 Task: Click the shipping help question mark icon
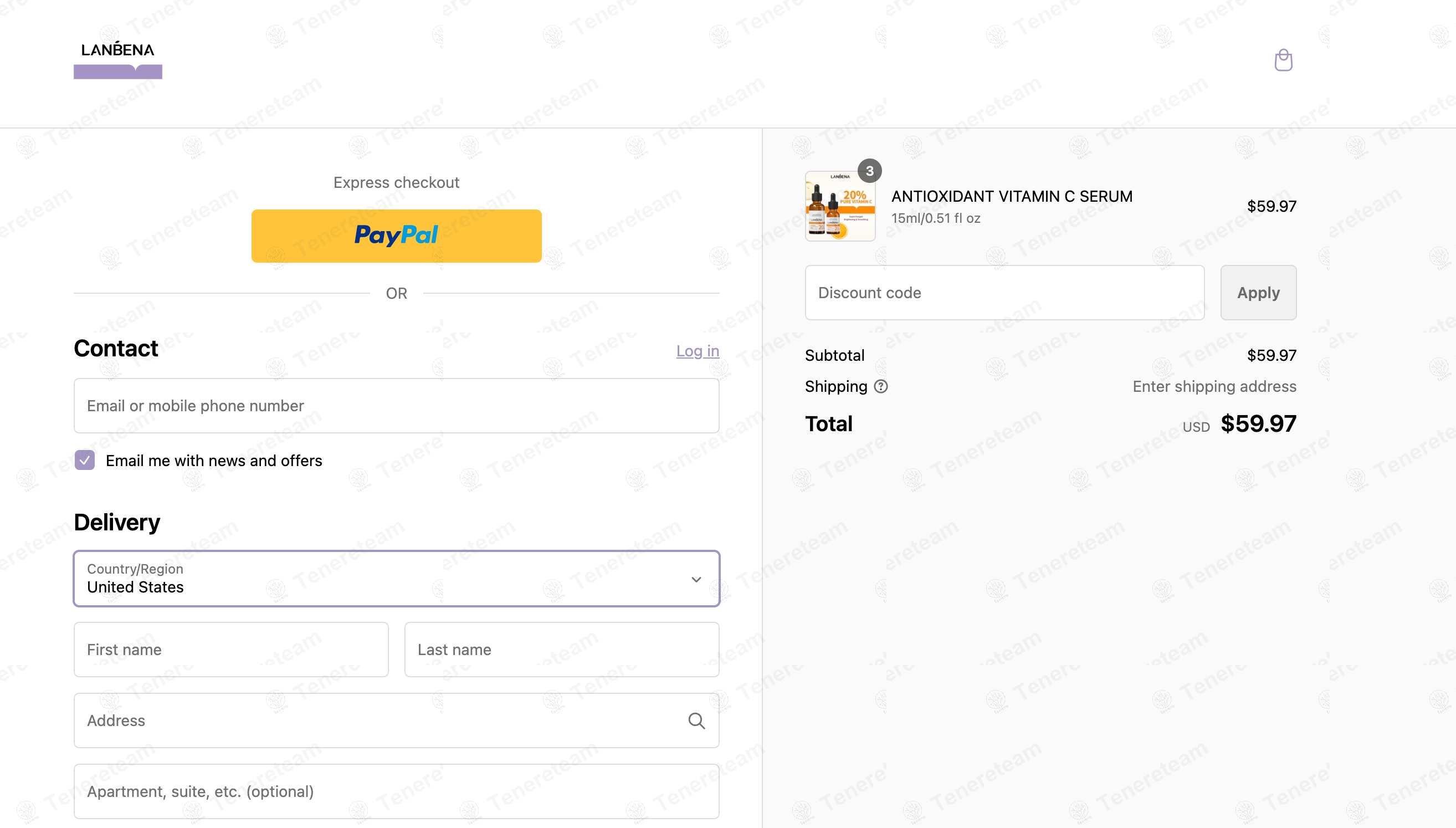881,387
